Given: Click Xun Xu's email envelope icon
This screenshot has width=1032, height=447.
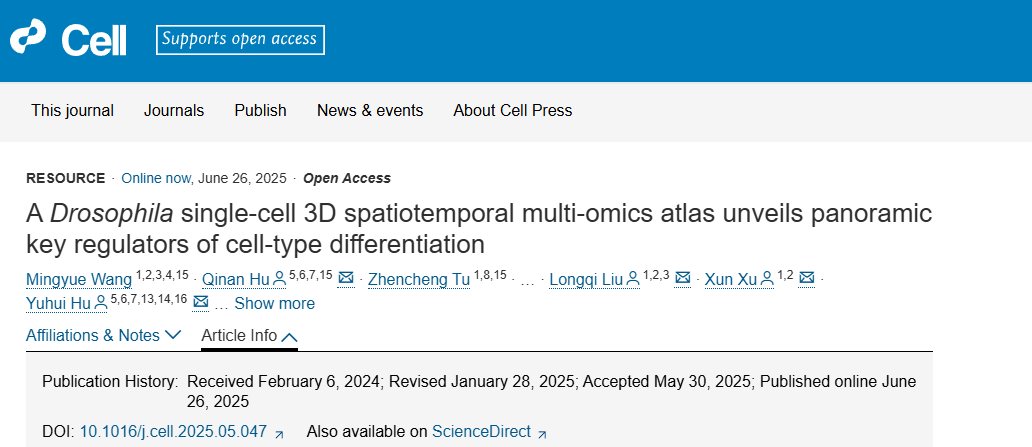Looking at the screenshot, I should 806,279.
